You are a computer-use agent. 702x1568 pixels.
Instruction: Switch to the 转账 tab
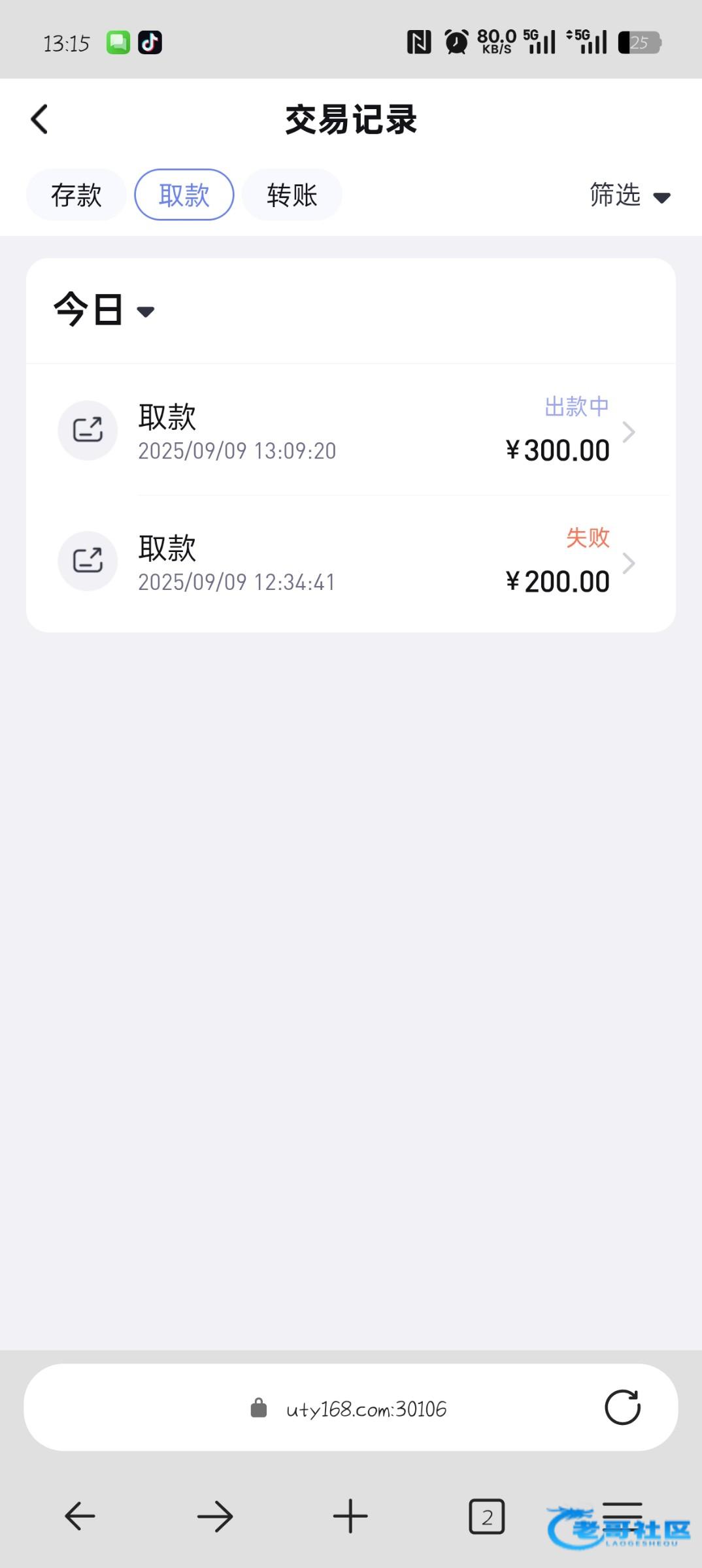292,195
